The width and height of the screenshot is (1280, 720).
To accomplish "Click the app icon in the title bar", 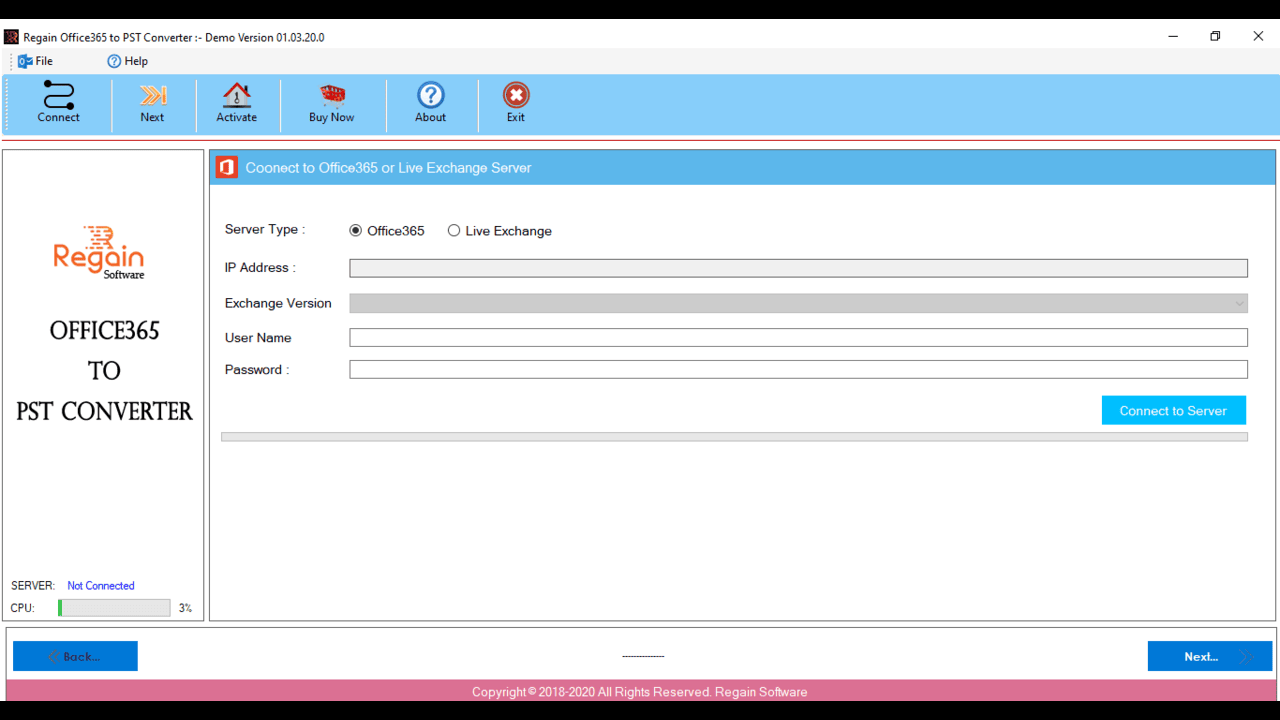I will [11, 37].
